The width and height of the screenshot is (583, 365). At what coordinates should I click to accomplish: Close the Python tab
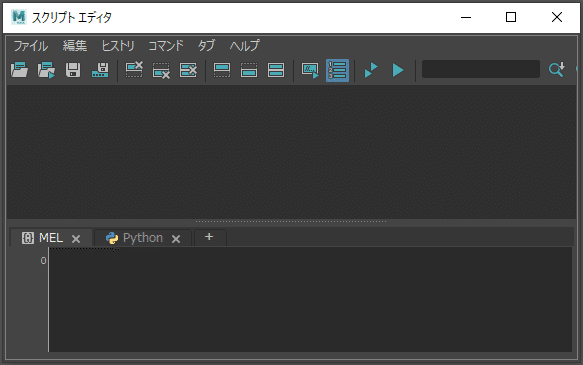(x=176, y=239)
